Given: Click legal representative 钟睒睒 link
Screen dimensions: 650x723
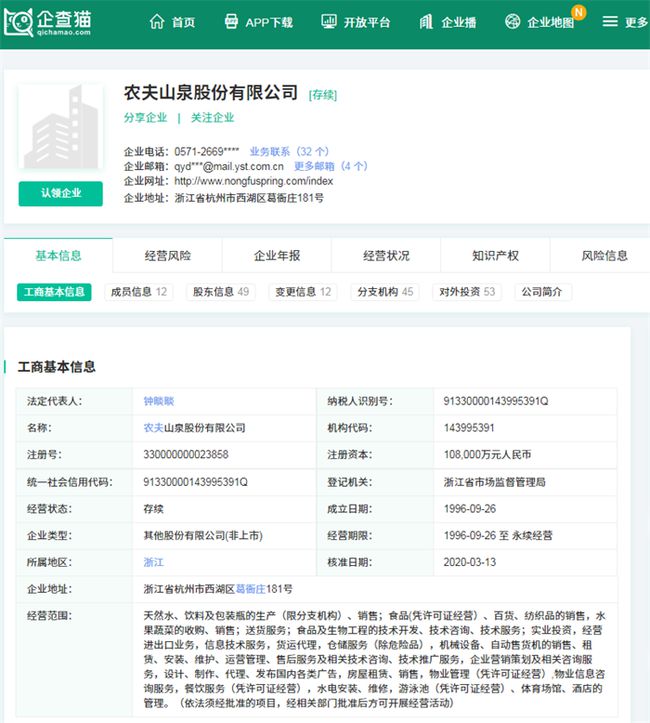Looking at the screenshot, I should pos(159,401).
